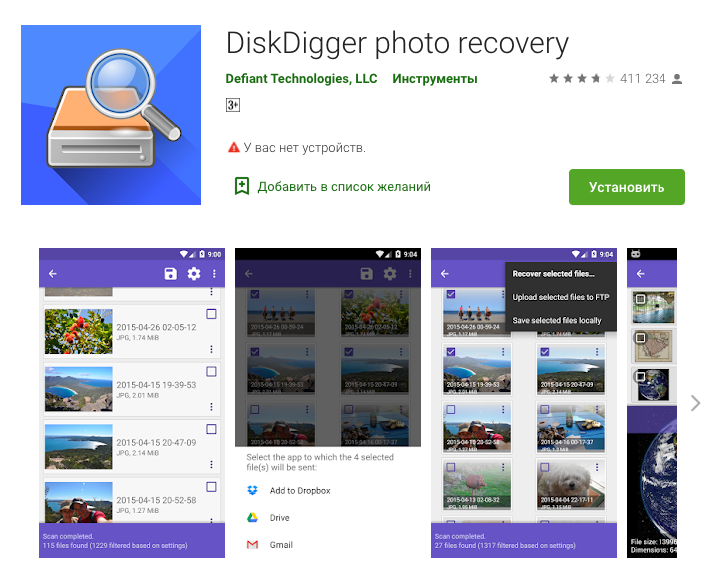
Task: Check the box on the map thumbnail
Action: coord(640,337)
